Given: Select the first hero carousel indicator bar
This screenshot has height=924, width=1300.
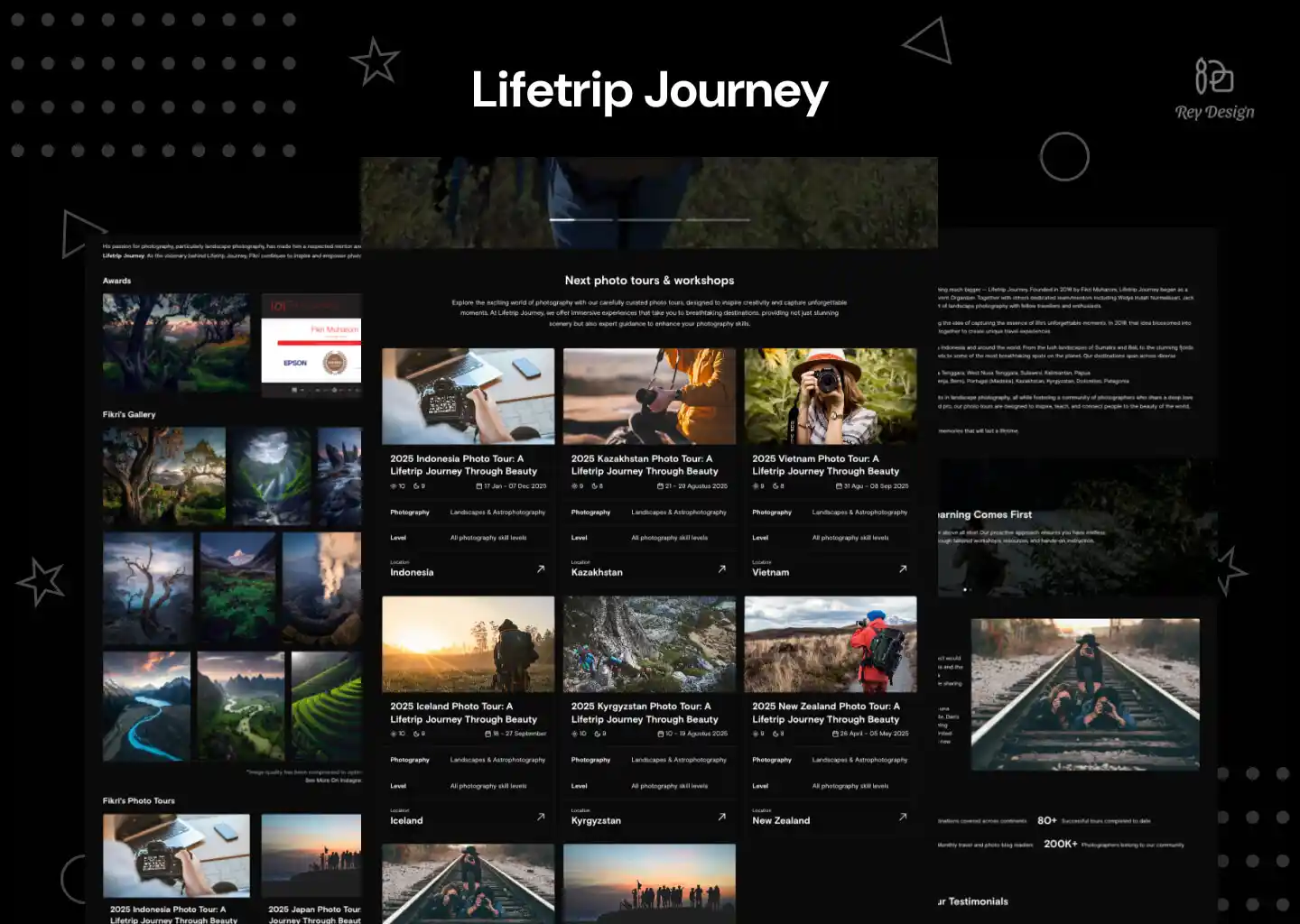Looking at the screenshot, I should (581, 219).
